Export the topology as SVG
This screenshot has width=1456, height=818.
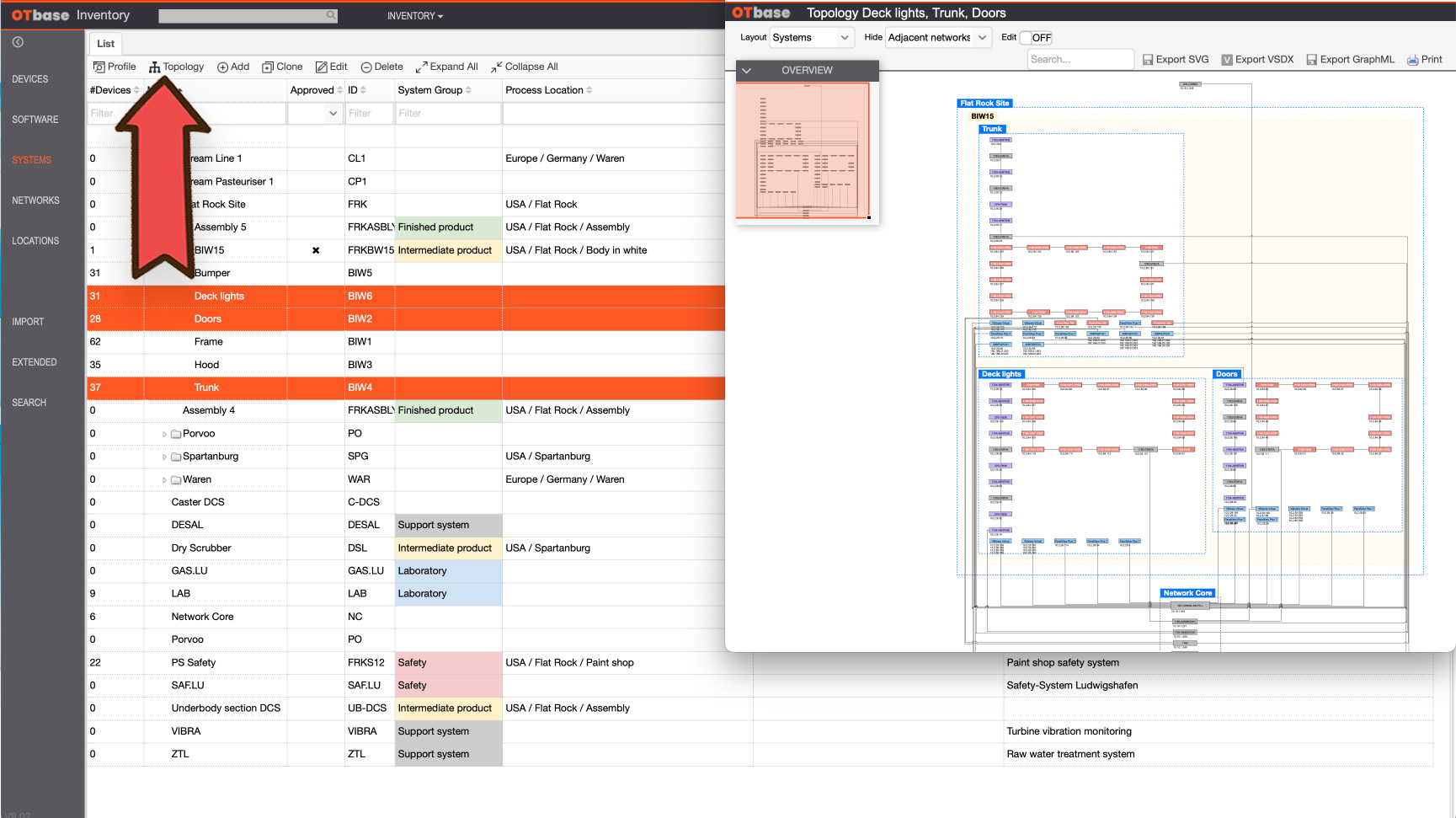coord(1176,59)
